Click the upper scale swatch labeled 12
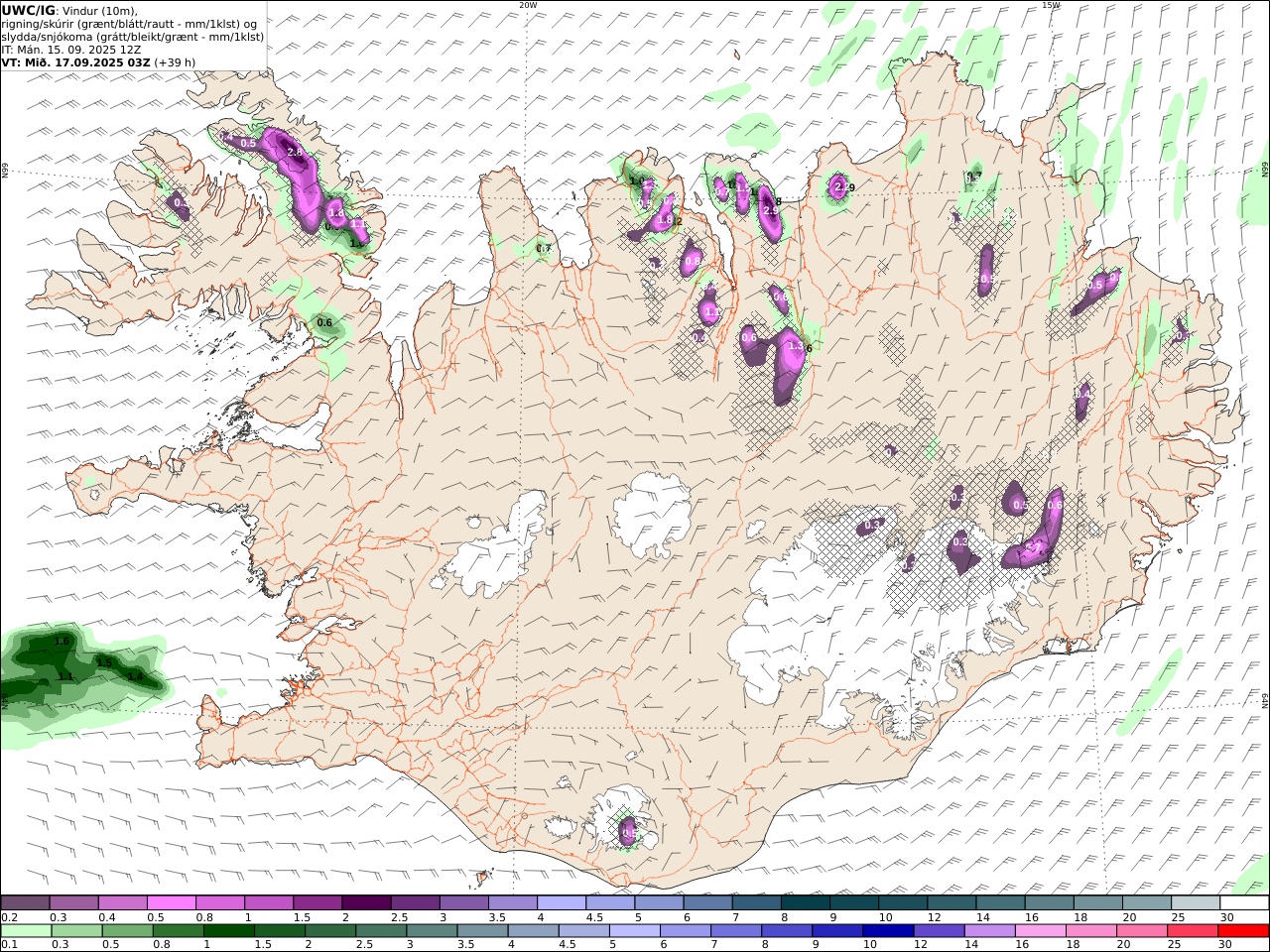 [952, 903]
